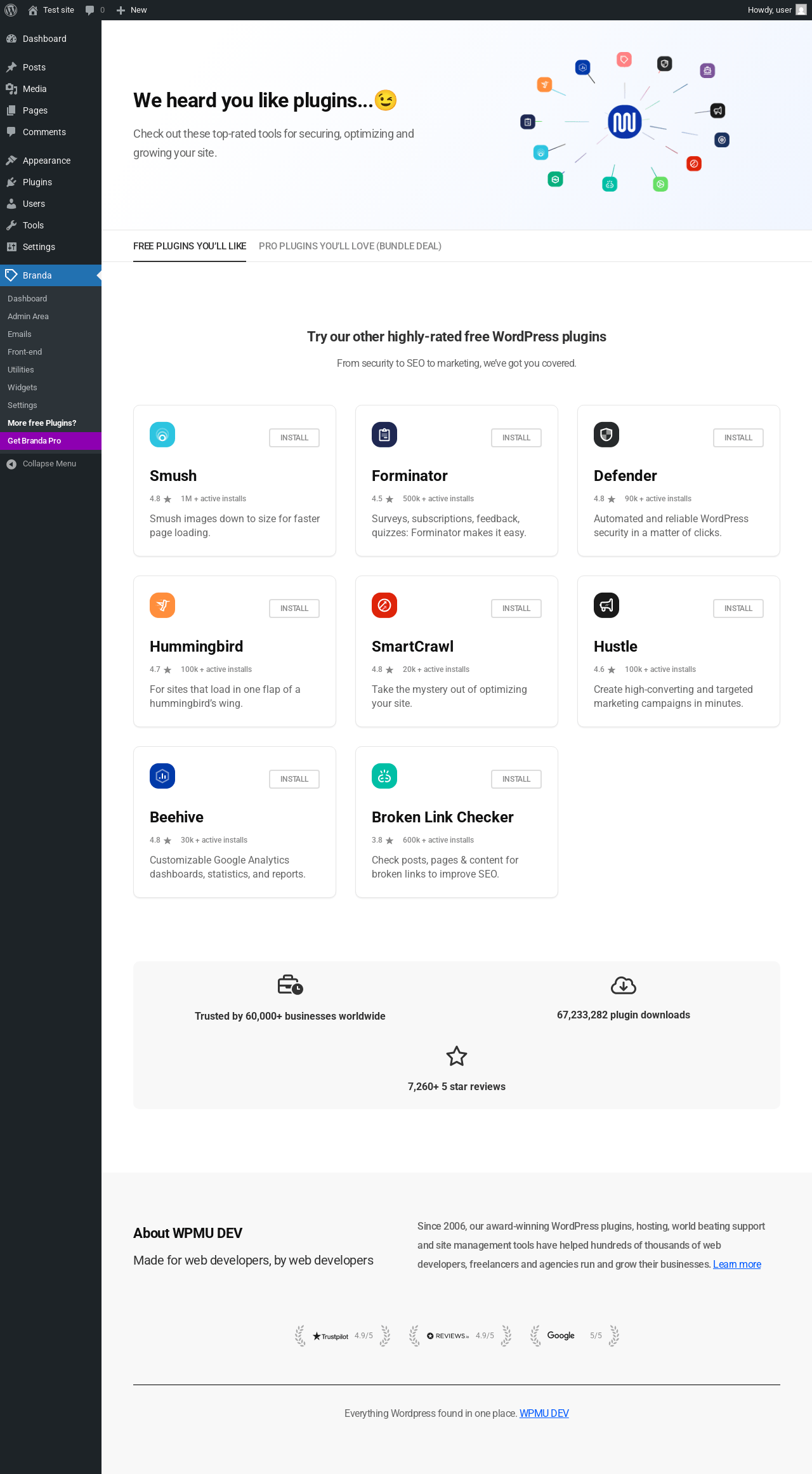Click Get Branda Pro menu item

coord(51,441)
